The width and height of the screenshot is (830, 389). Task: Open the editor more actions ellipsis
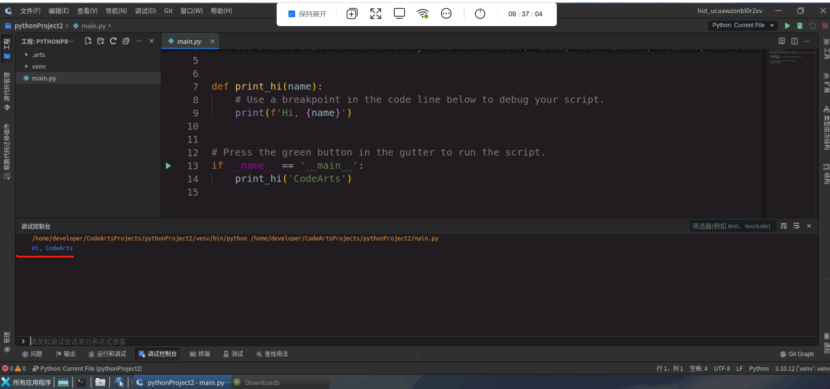[808, 41]
